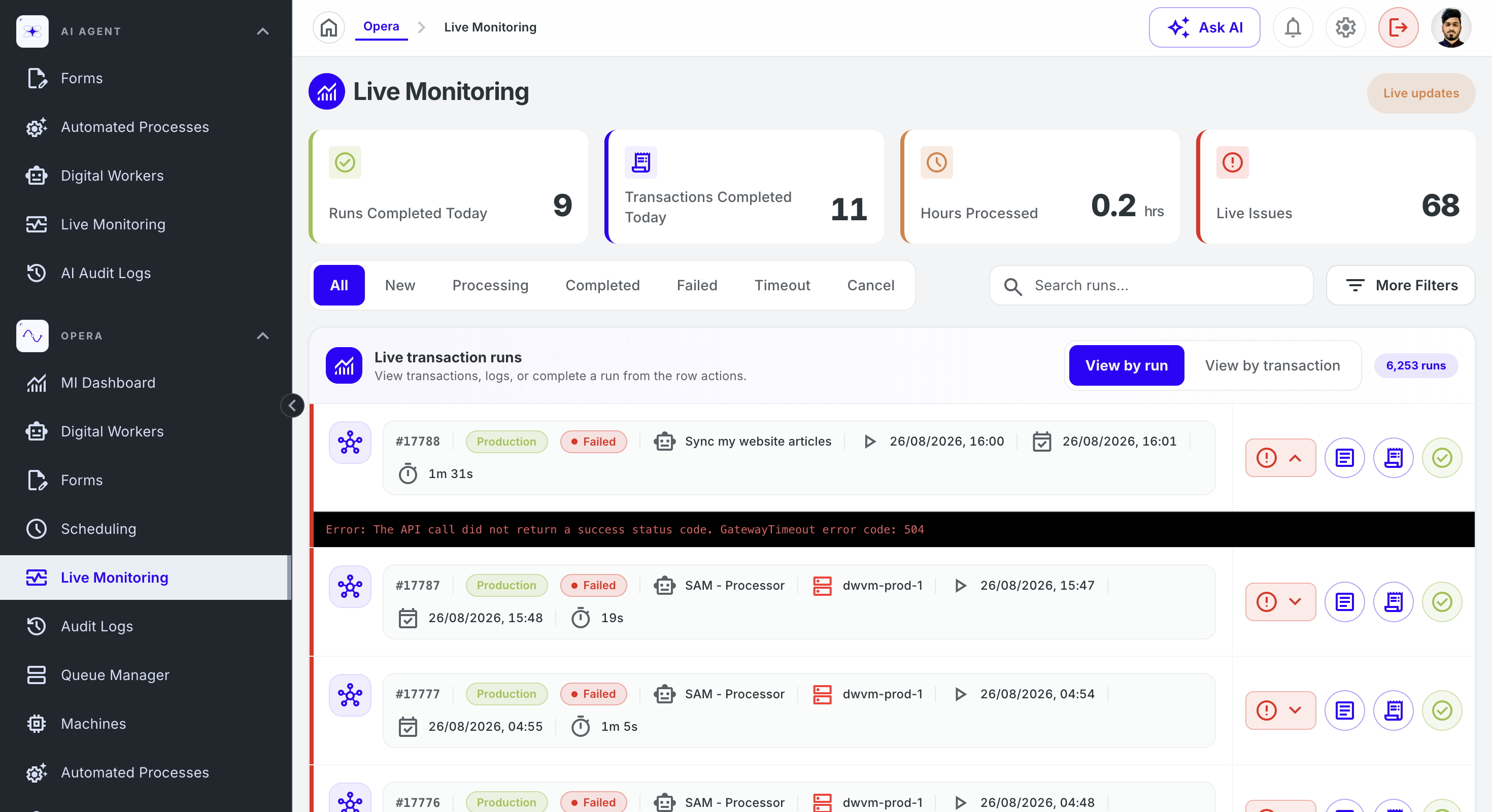
Task: Click the process icon of run #17777
Action: click(x=350, y=695)
